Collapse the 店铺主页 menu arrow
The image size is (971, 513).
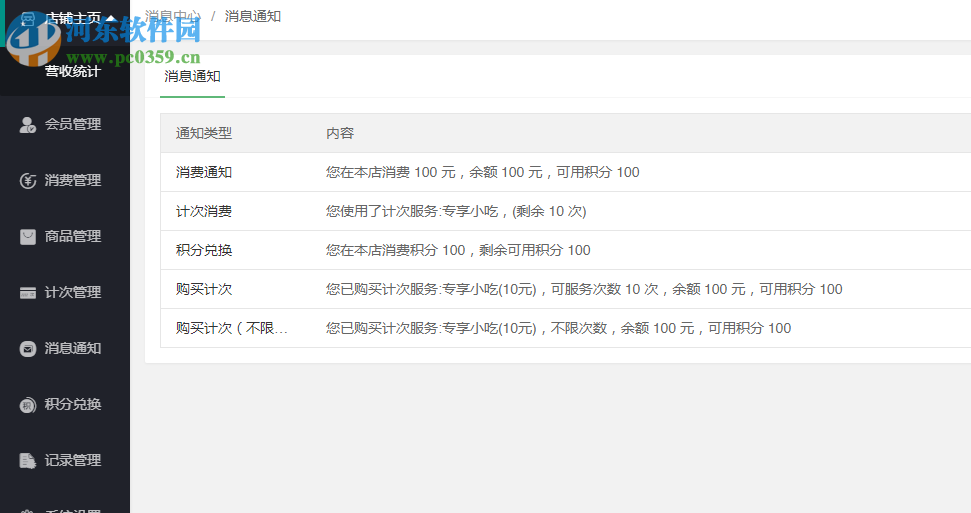pyautogui.click(x=111, y=19)
